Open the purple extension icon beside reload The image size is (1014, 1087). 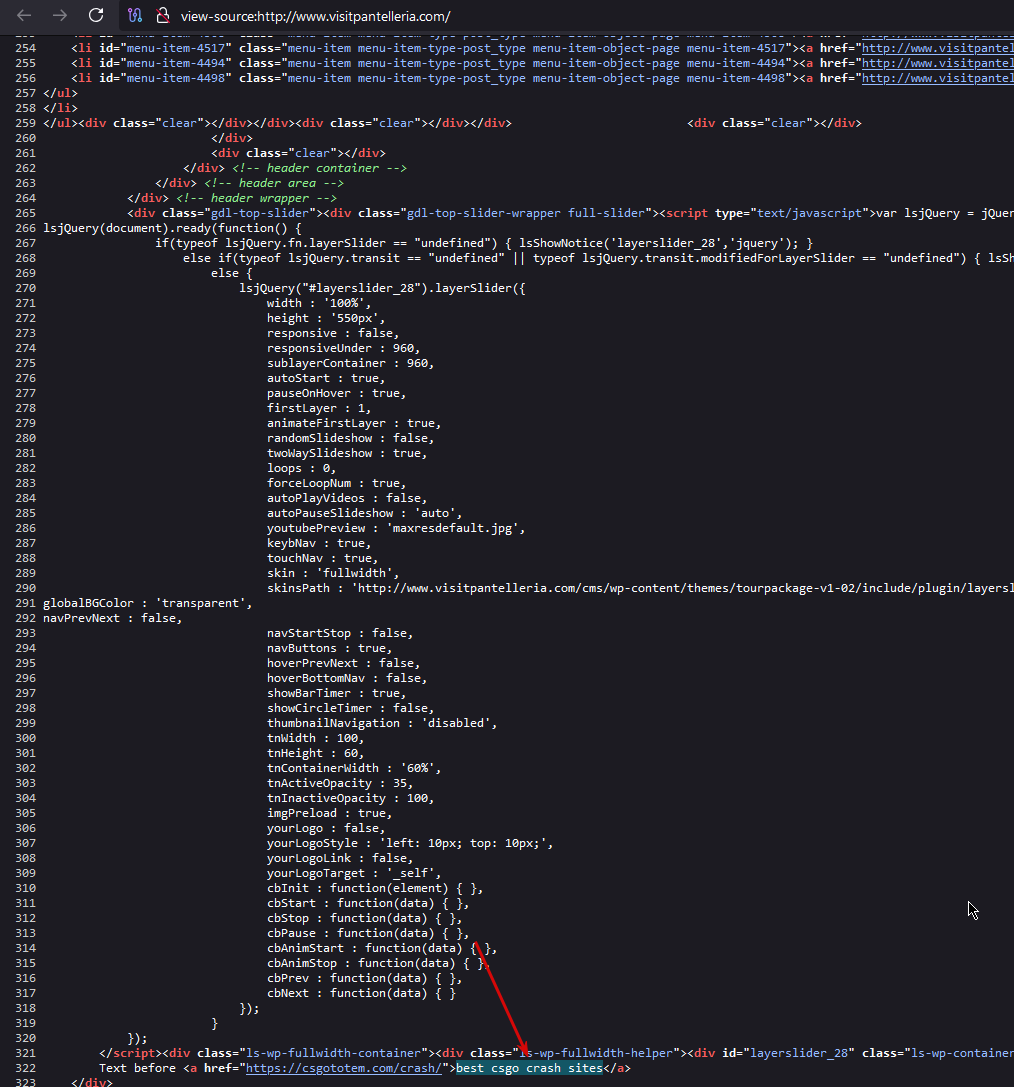[134, 15]
